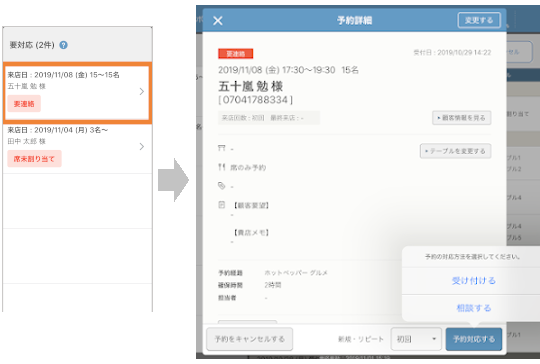Choose 受け付ける in the popup
This screenshot has height=364, width=540.
(474, 281)
